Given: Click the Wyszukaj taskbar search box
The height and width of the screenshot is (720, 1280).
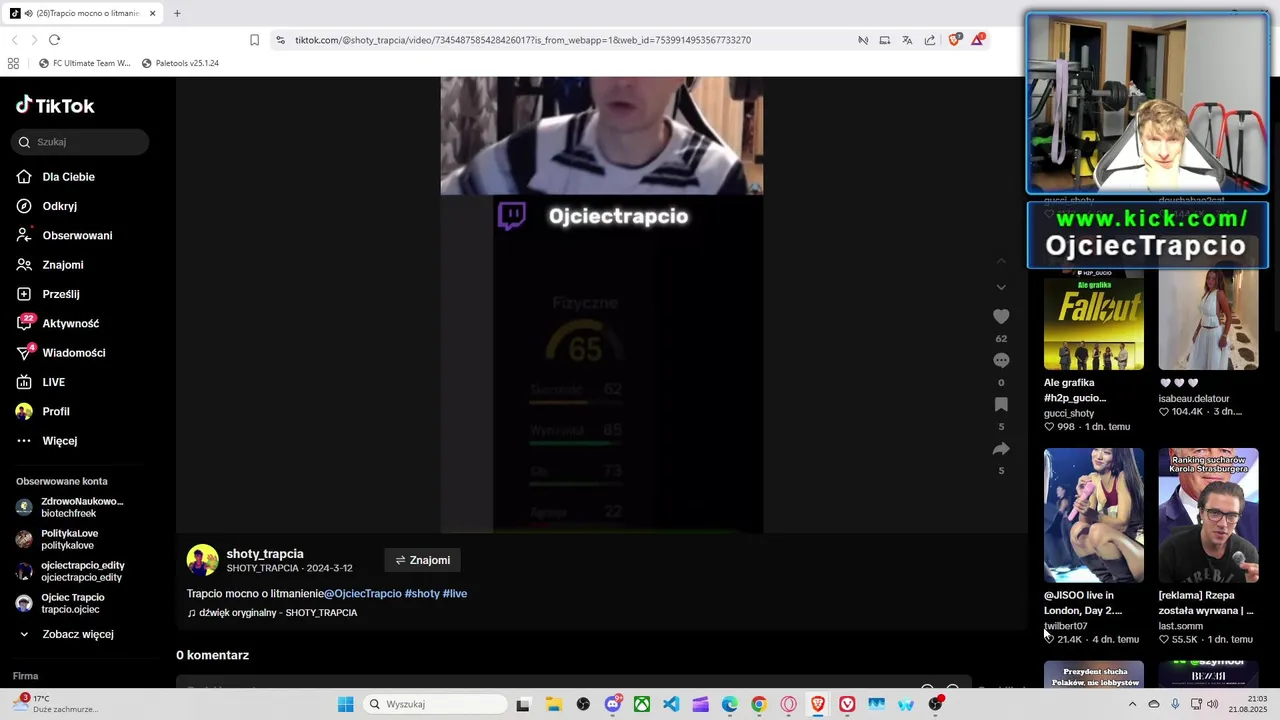Looking at the screenshot, I should [x=434, y=704].
